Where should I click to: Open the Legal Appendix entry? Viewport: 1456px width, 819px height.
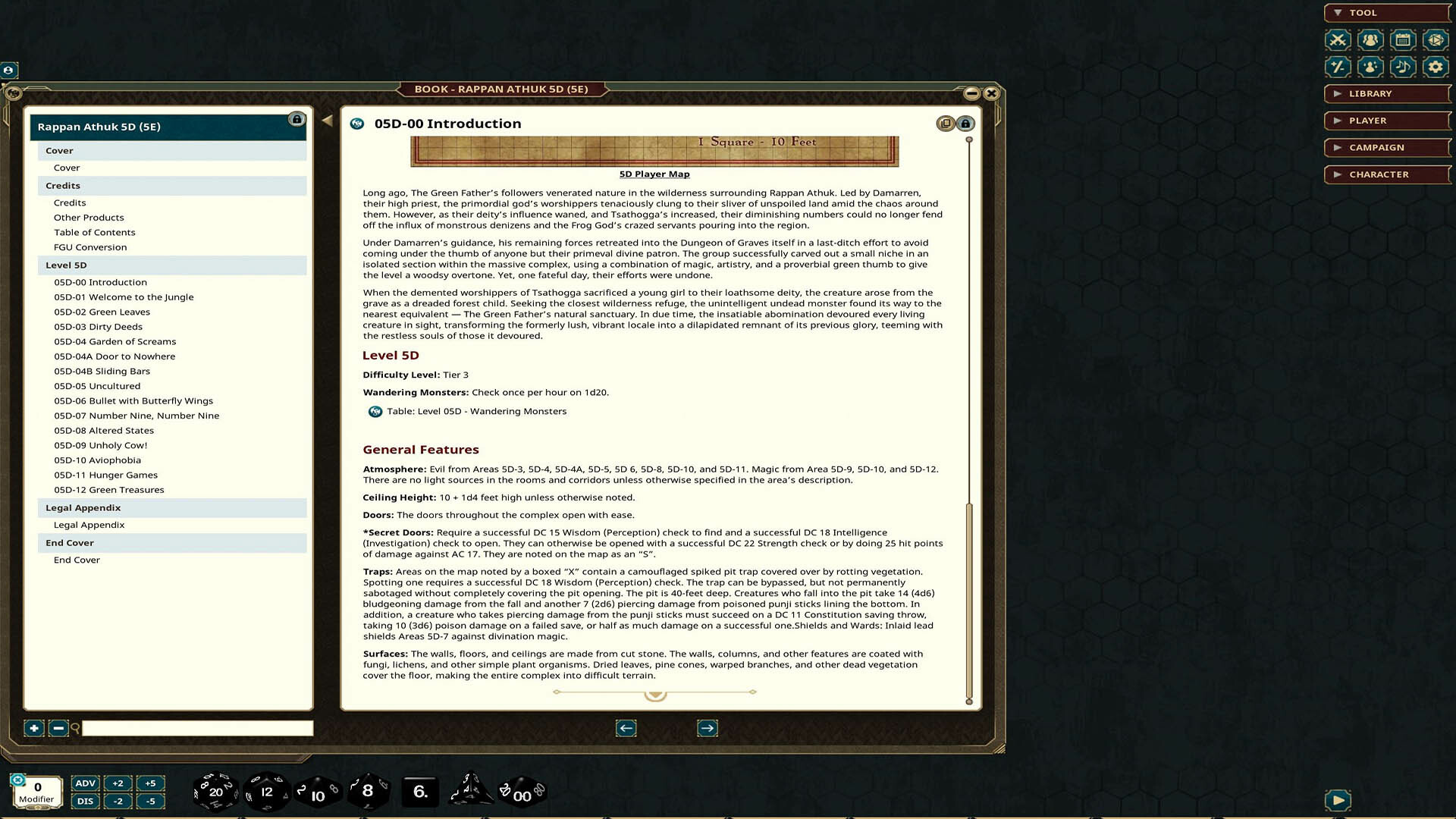coord(89,524)
